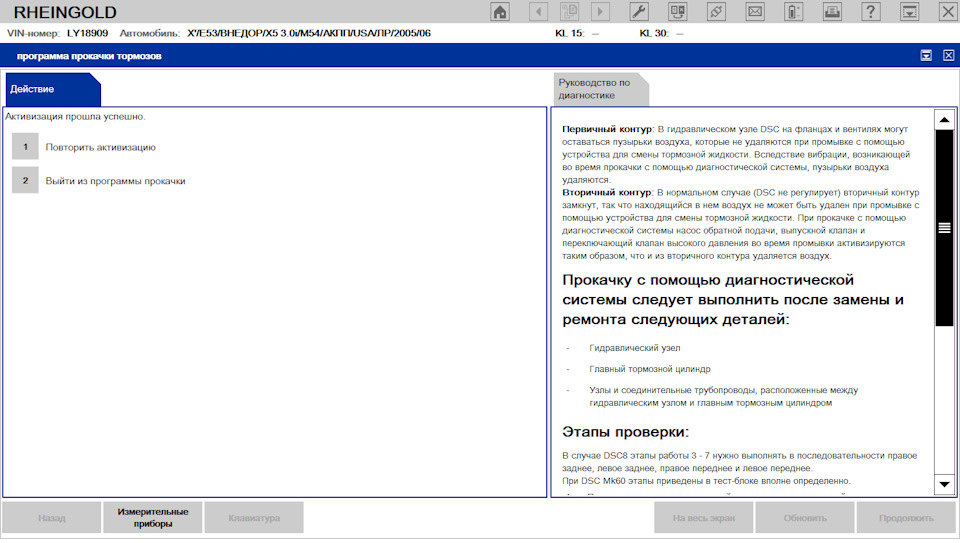Open the data exchange icon beside wrench

(x=677, y=12)
